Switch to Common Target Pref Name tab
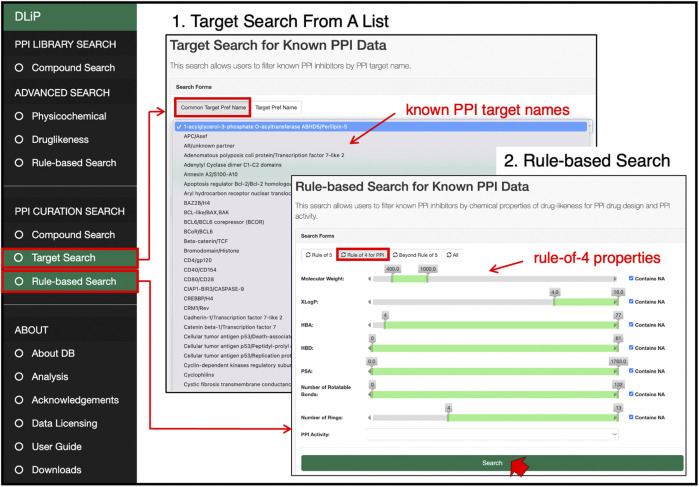This screenshot has height=487, width=699. (x=213, y=107)
